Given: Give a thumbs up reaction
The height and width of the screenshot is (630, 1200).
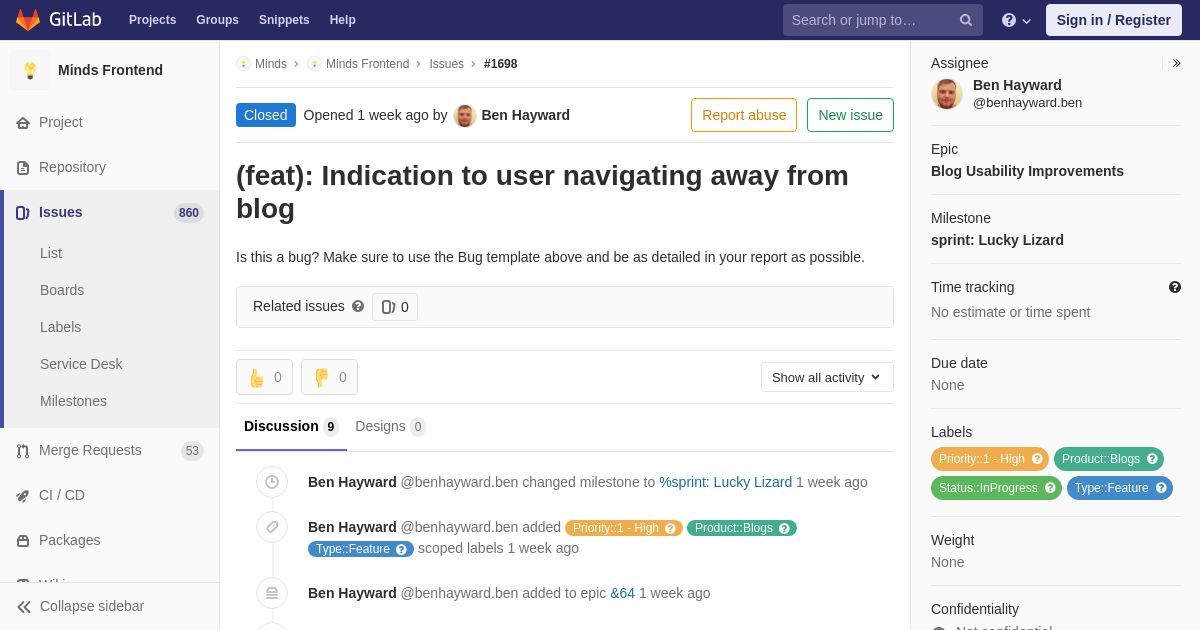Looking at the screenshot, I should click(x=264, y=377).
